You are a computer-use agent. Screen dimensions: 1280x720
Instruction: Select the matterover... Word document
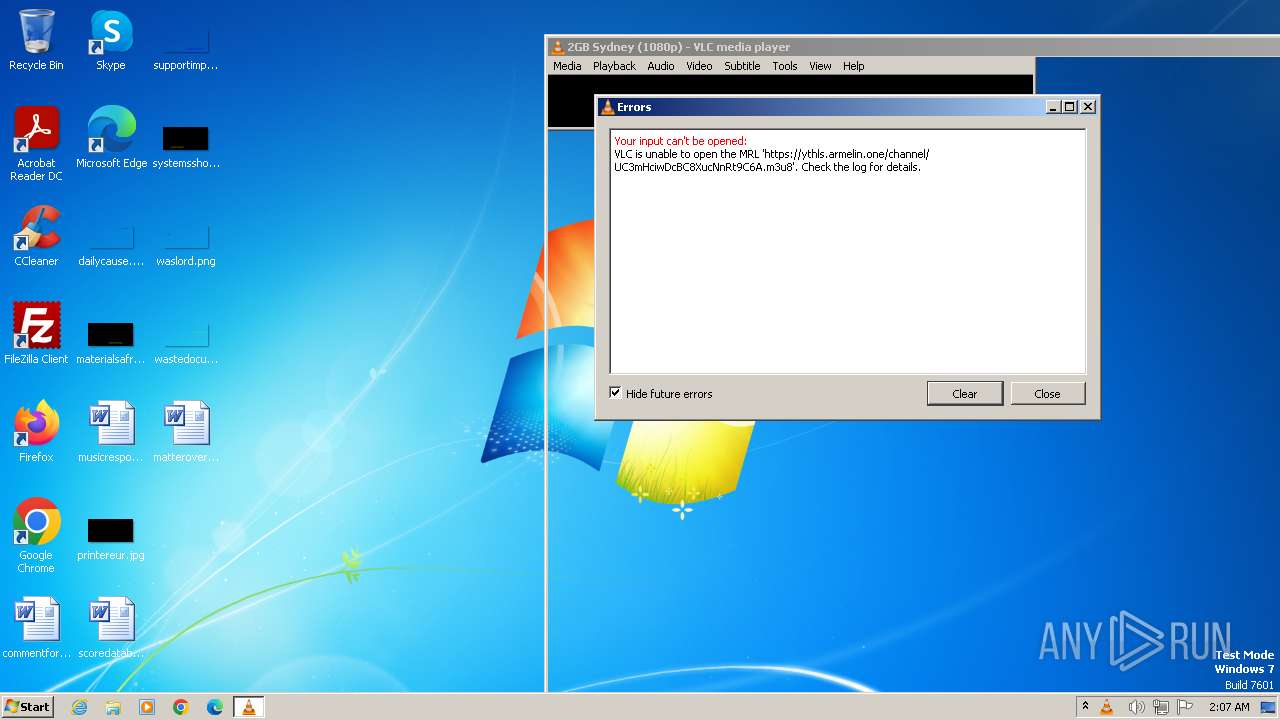(x=185, y=432)
